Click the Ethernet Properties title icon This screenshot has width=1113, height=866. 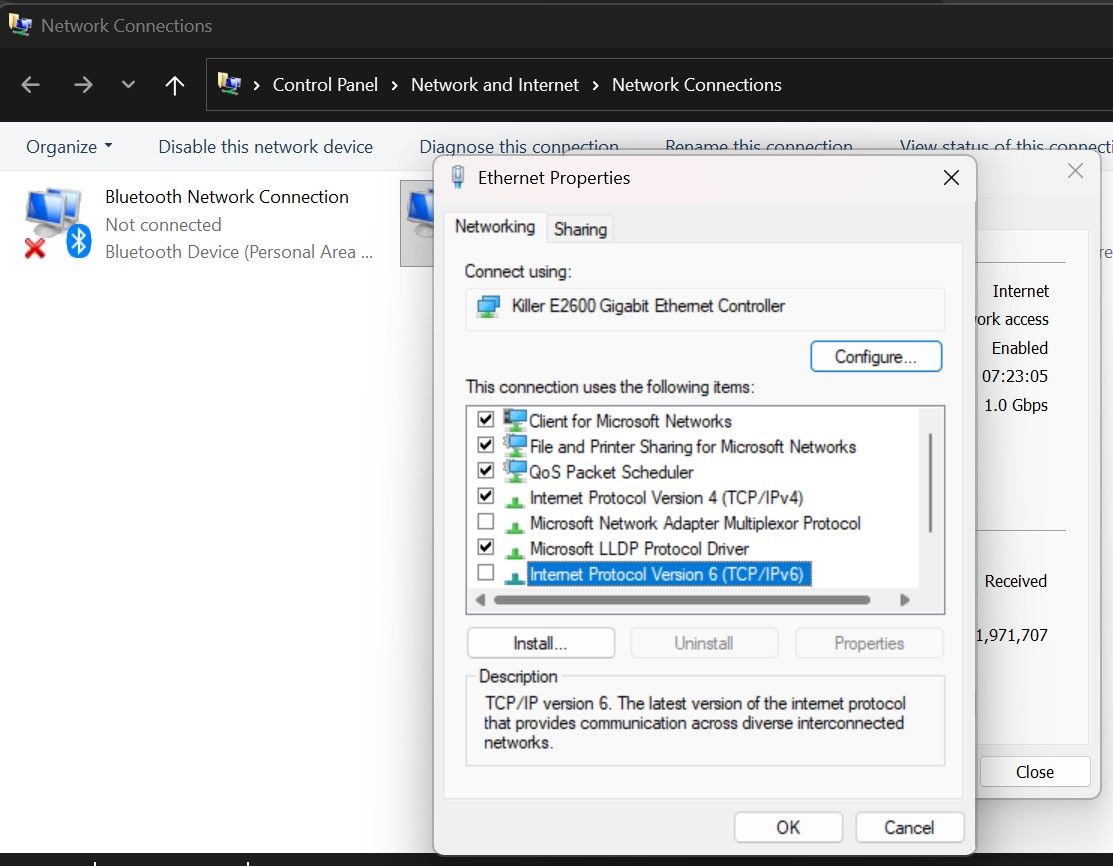[x=459, y=177]
